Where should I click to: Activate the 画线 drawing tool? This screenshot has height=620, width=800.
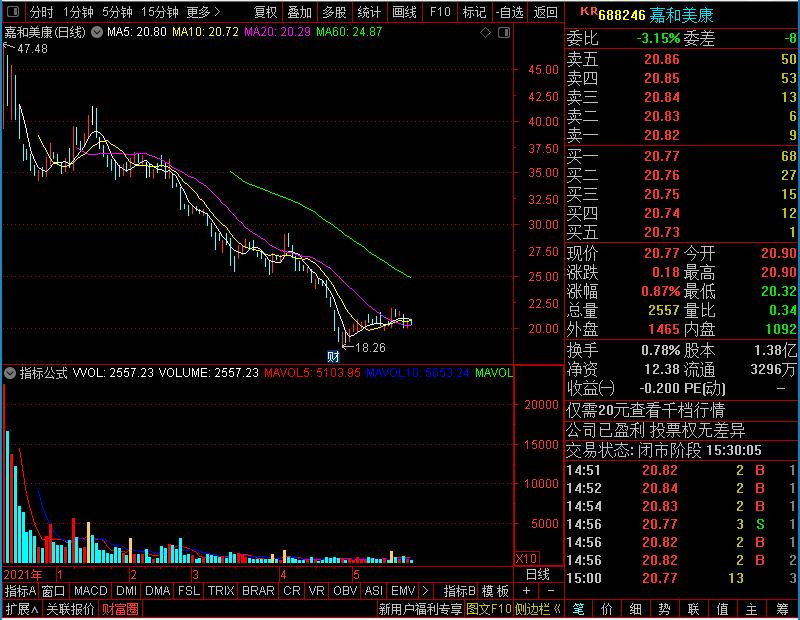coord(404,12)
